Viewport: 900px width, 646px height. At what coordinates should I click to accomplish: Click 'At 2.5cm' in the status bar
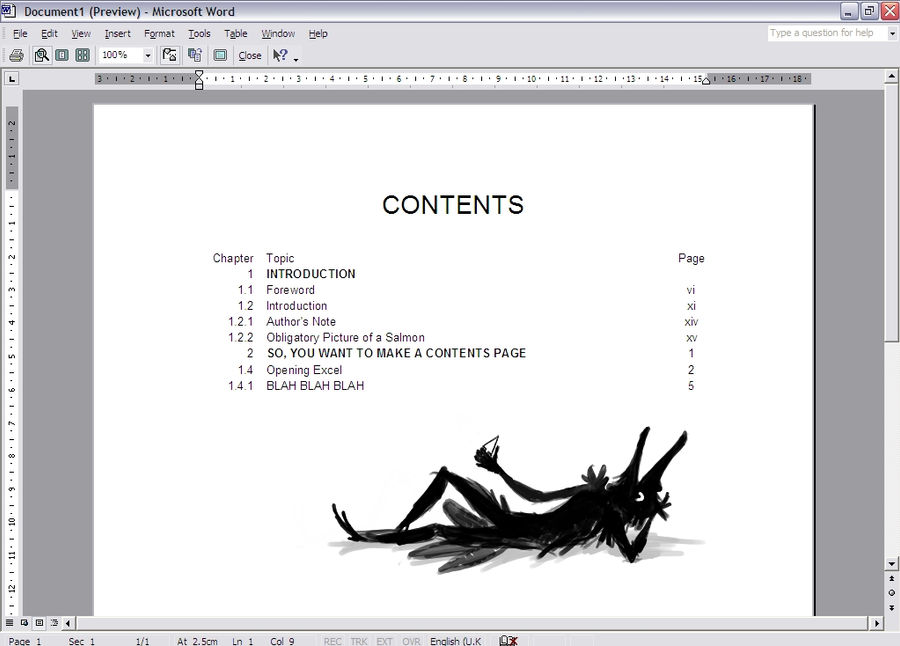pyautogui.click(x=197, y=641)
